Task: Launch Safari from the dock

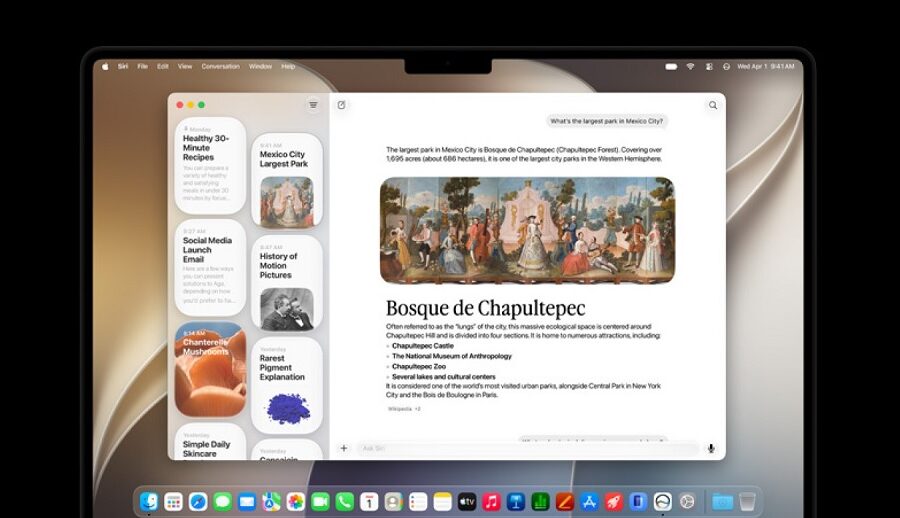Action: point(198,502)
